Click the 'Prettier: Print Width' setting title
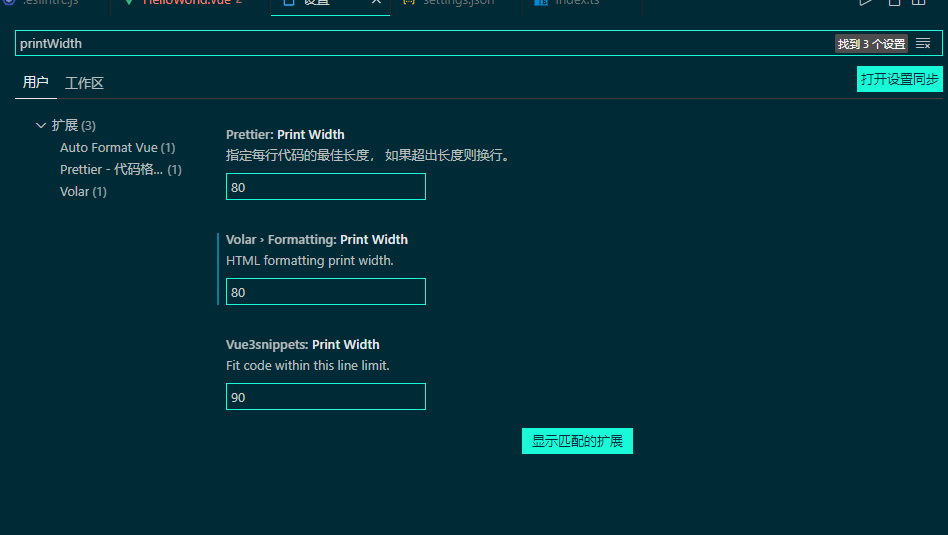The image size is (948, 535). click(x=285, y=134)
